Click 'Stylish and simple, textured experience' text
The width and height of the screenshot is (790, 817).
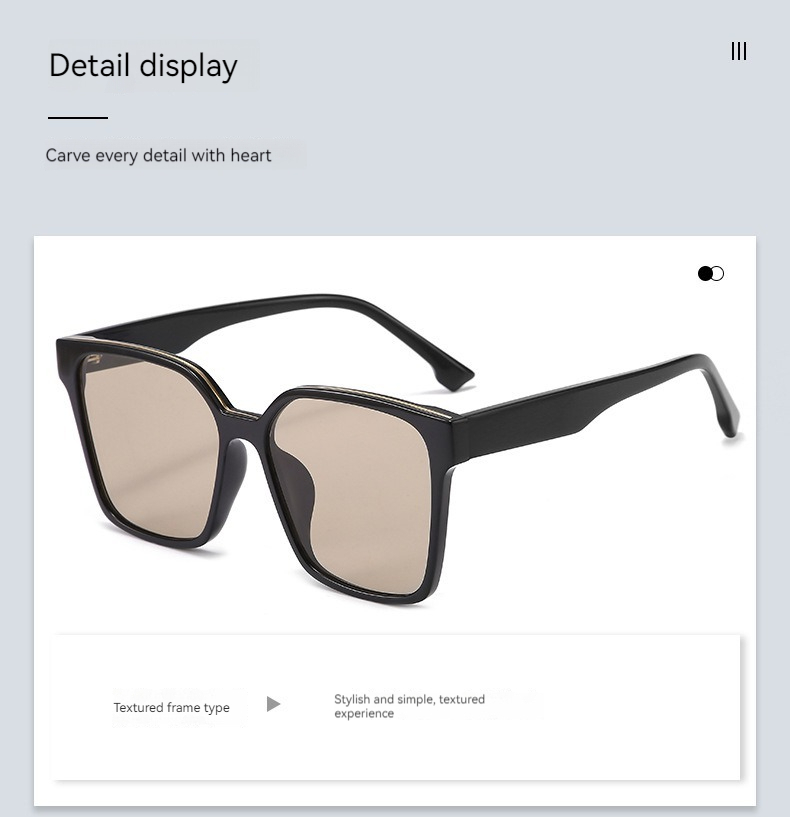pos(410,706)
